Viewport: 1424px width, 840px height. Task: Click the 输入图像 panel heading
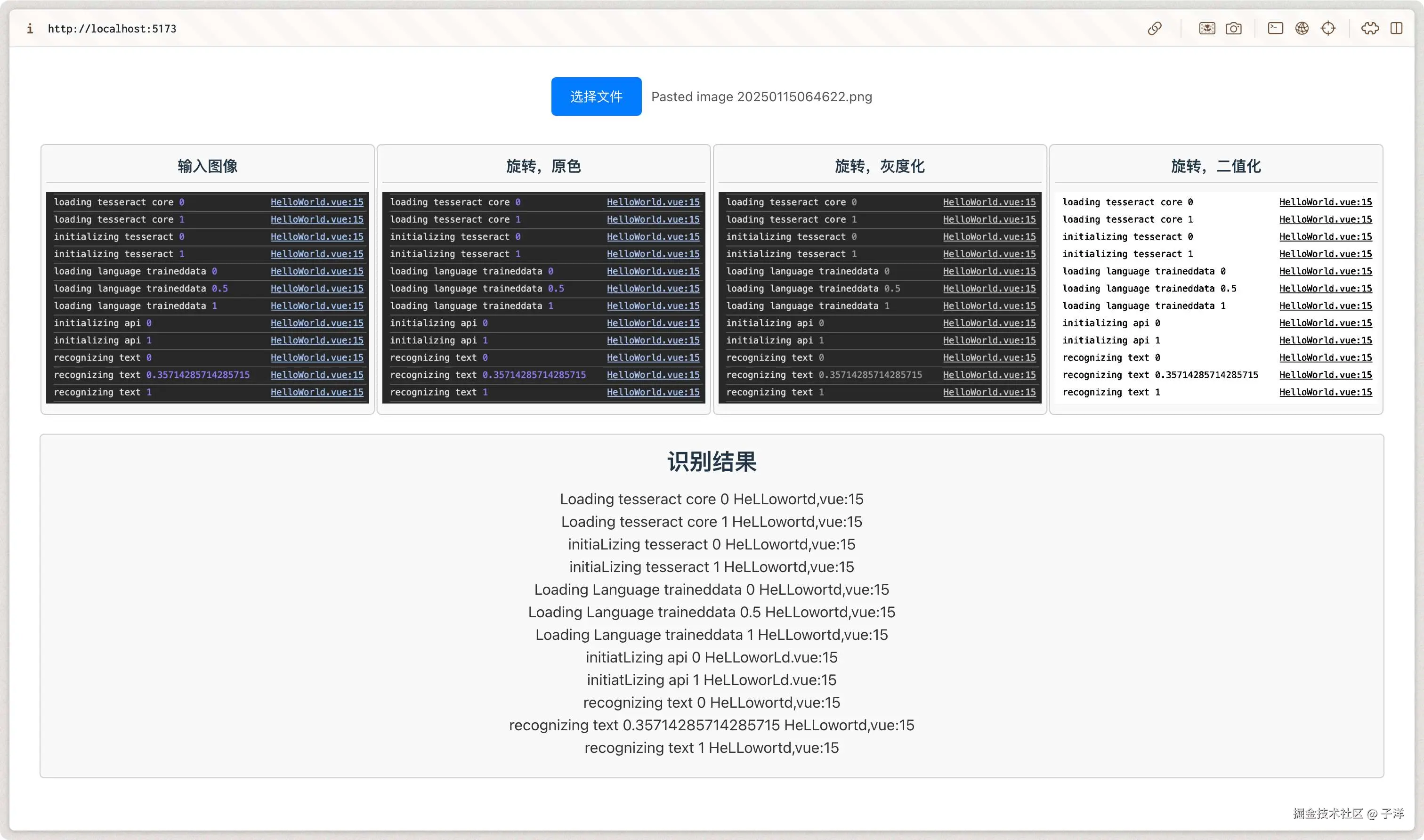pos(207,166)
